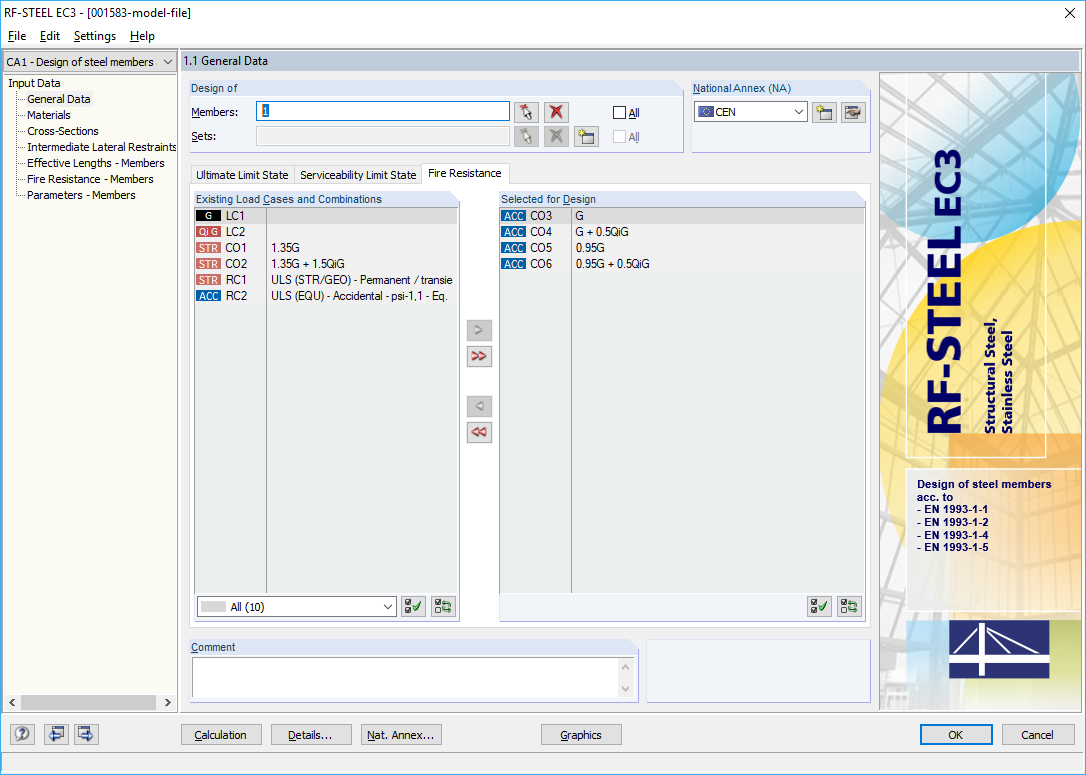Click the grayed delete icon for Sets

point(555,136)
